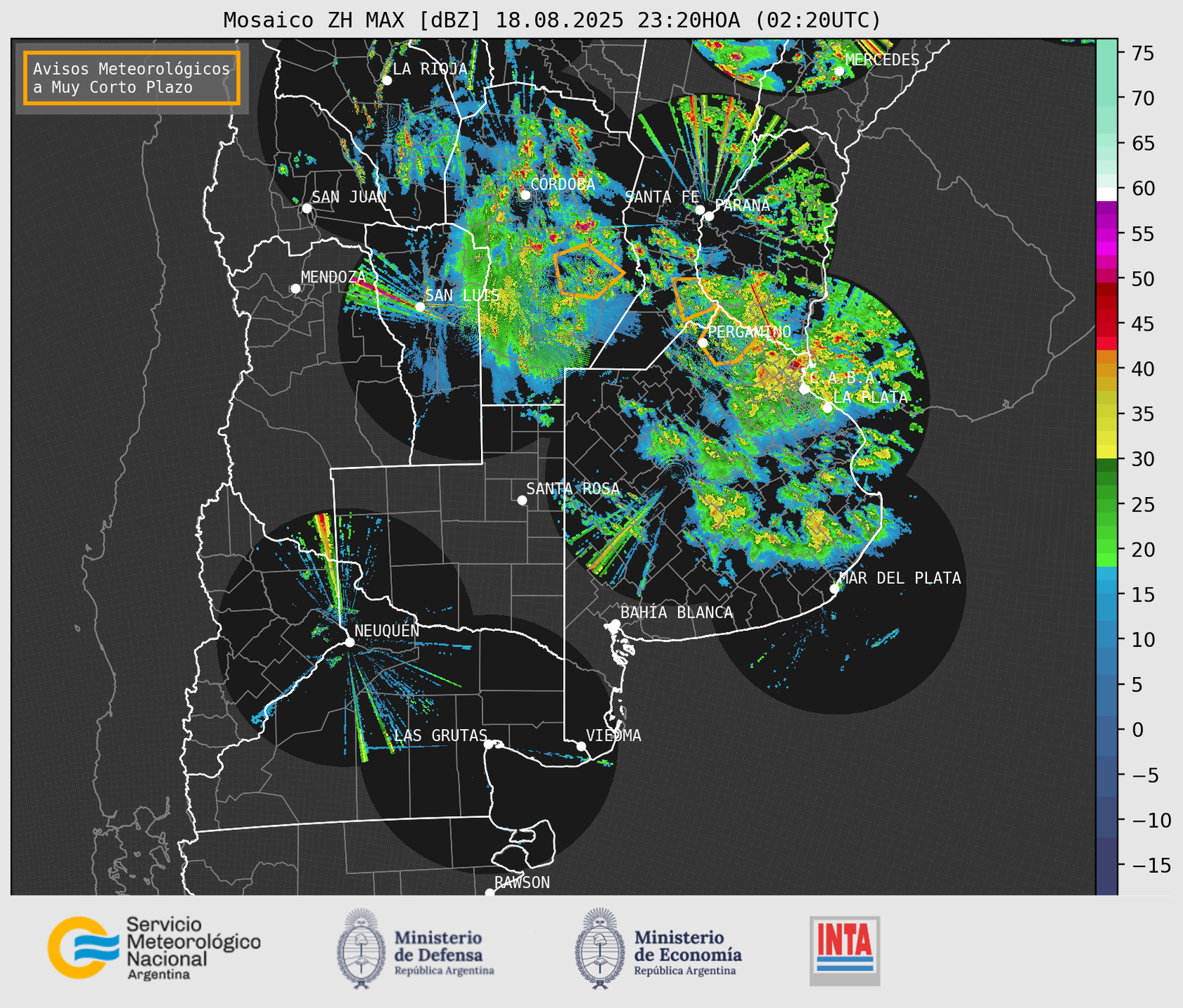This screenshot has height=1008, width=1183.
Task: Click the NEUQUÉN city label
Action: 387,630
